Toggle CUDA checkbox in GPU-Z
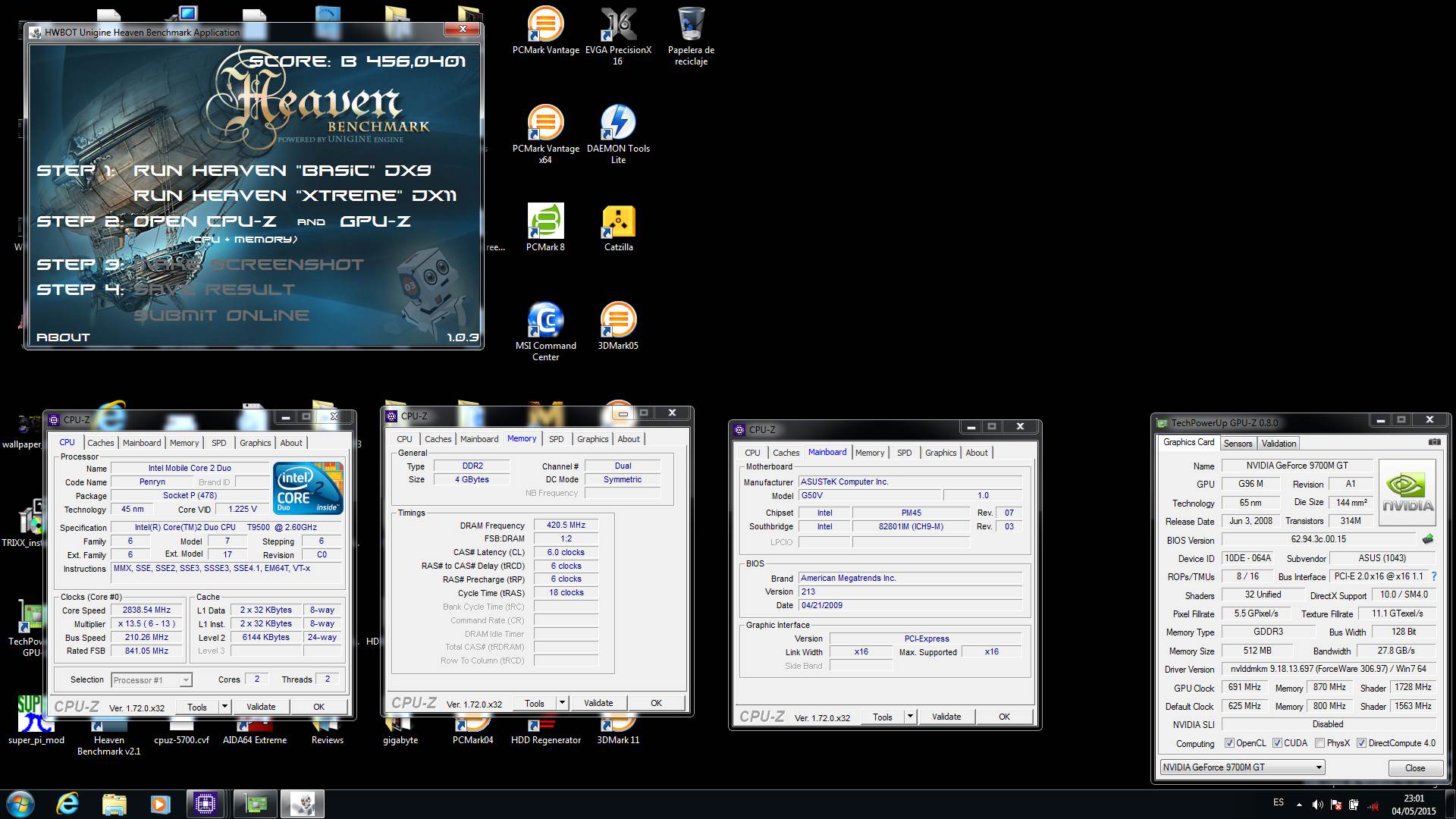The height and width of the screenshot is (819, 1456). (x=1277, y=743)
